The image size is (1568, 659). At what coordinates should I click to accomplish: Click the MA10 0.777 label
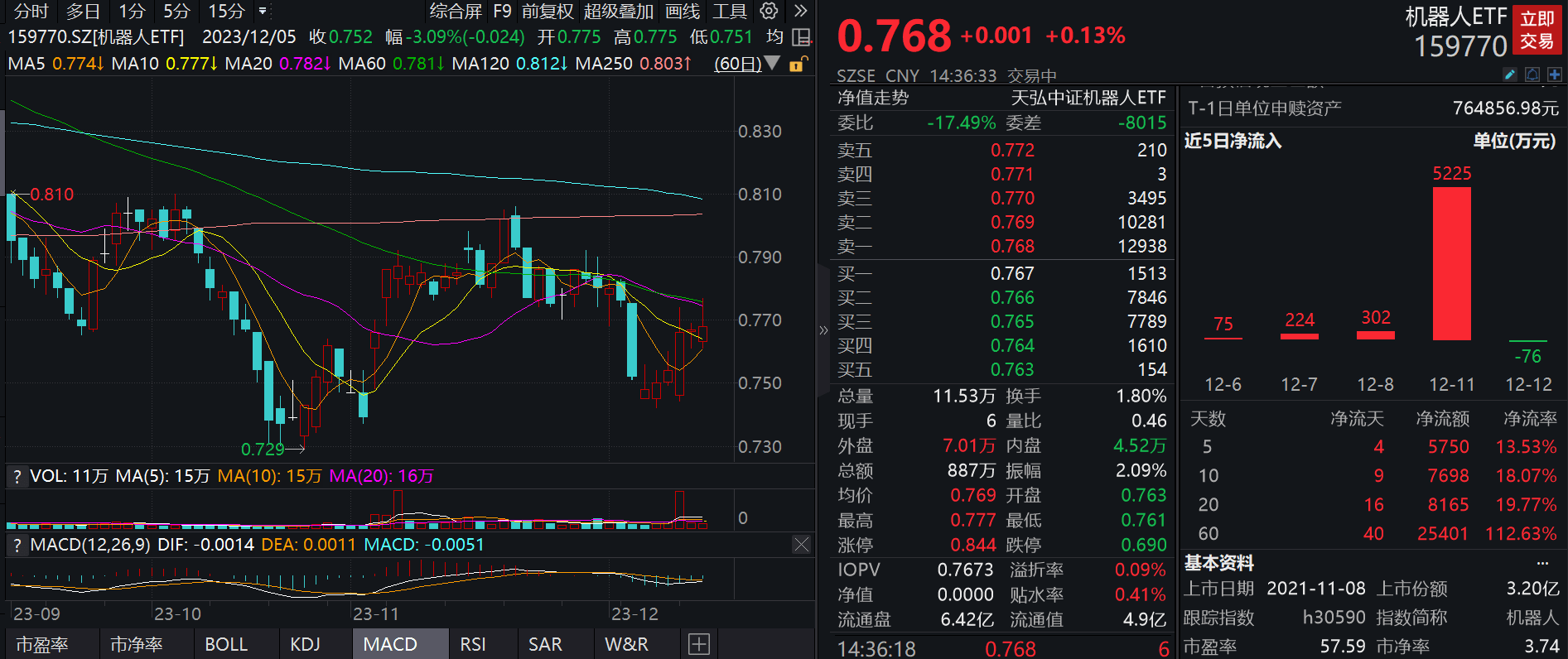[164, 64]
